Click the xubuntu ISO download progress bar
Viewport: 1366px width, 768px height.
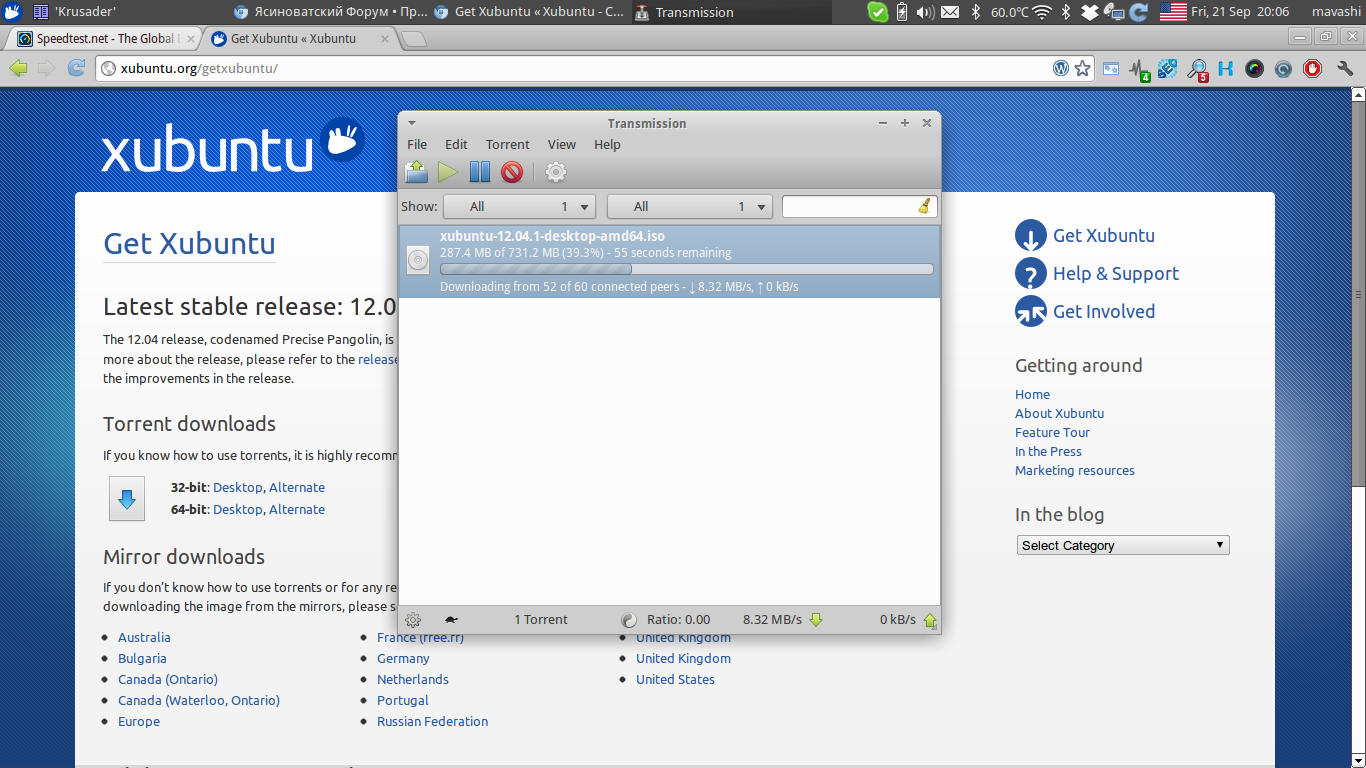[686, 269]
